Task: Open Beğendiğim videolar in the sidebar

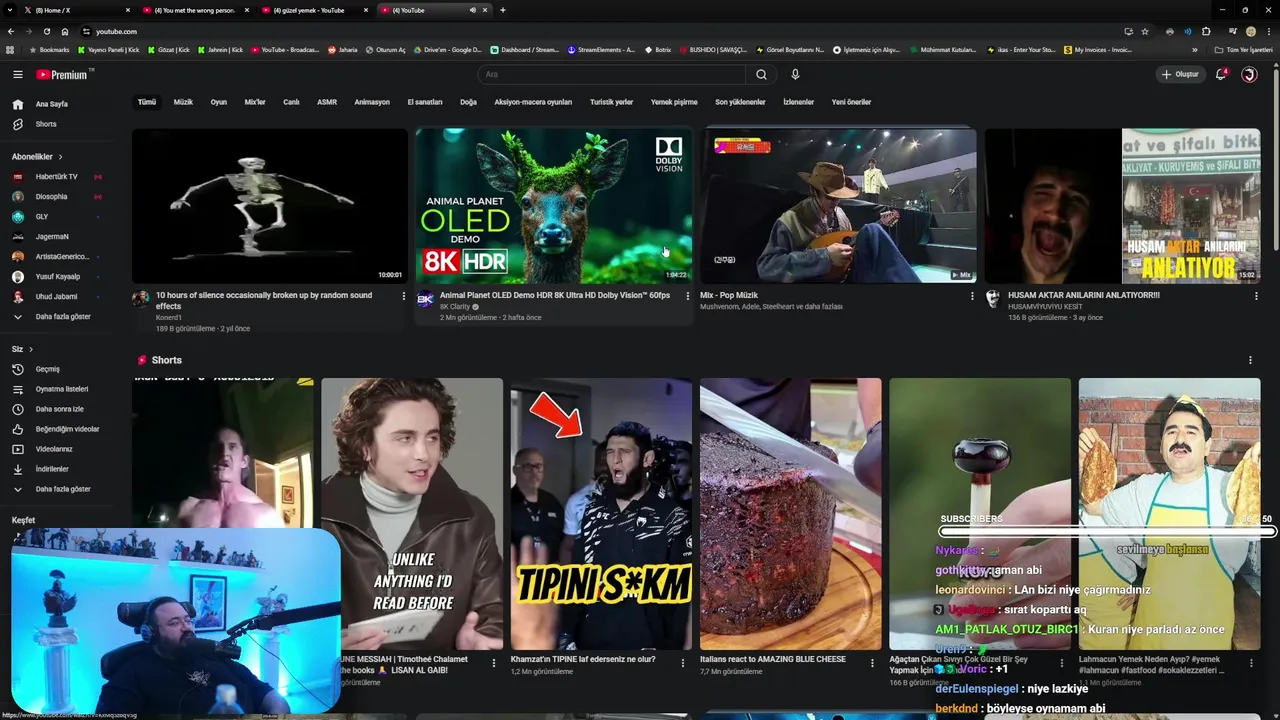Action: [x=67, y=429]
